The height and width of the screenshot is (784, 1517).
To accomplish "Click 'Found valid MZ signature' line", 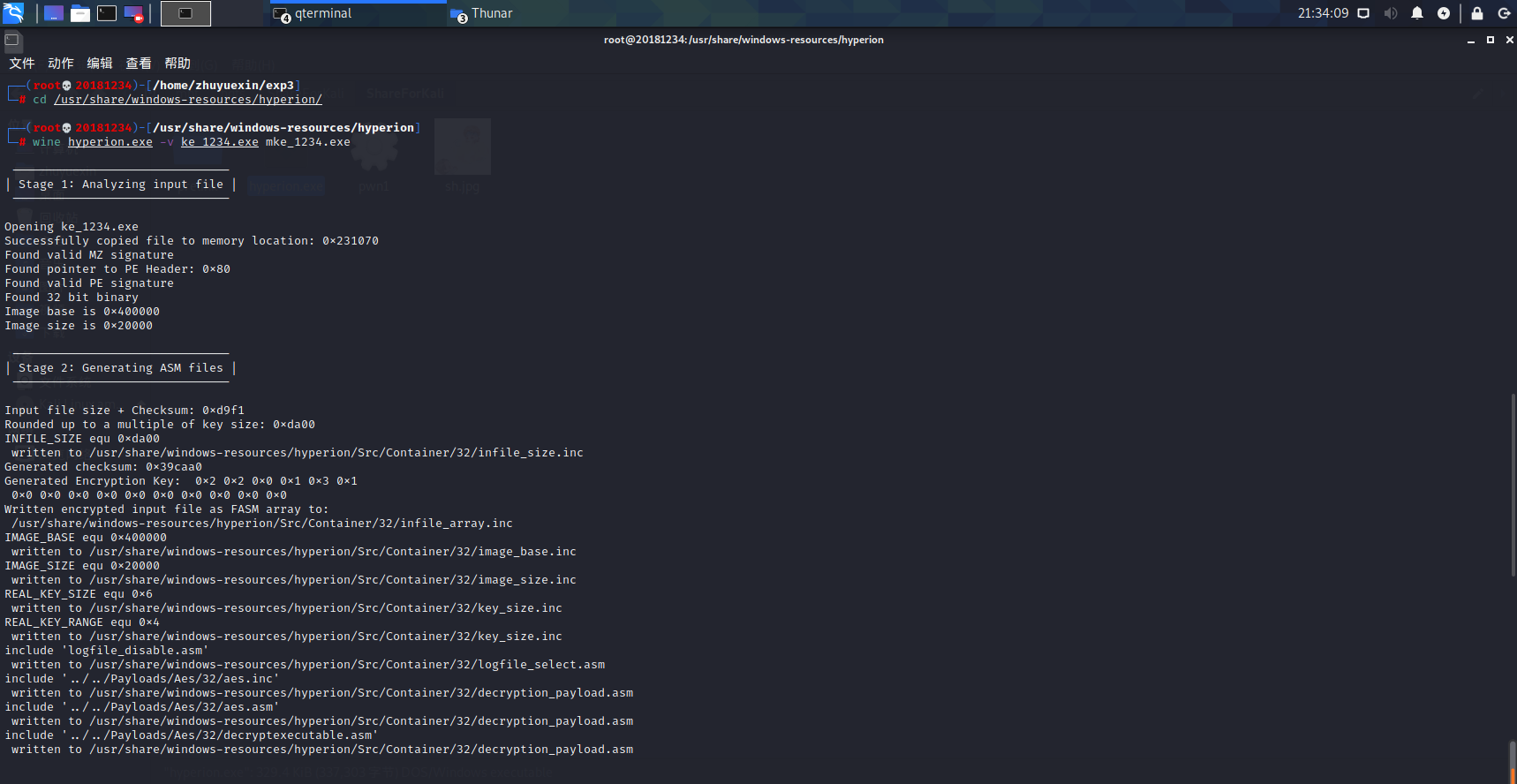I will point(89,255).
